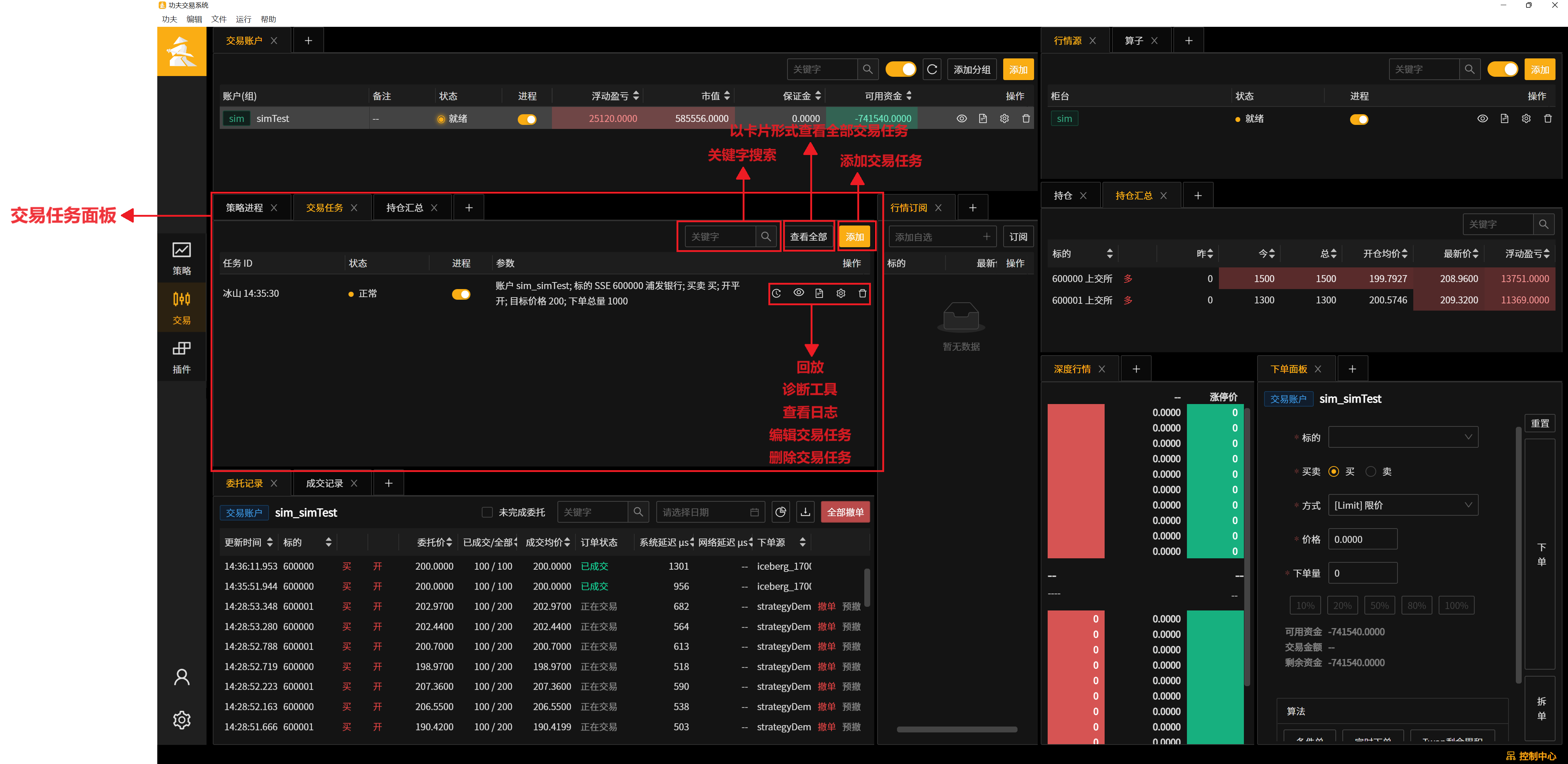Open the 运行 menu
This screenshot has height=764, width=1568.
[x=244, y=19]
